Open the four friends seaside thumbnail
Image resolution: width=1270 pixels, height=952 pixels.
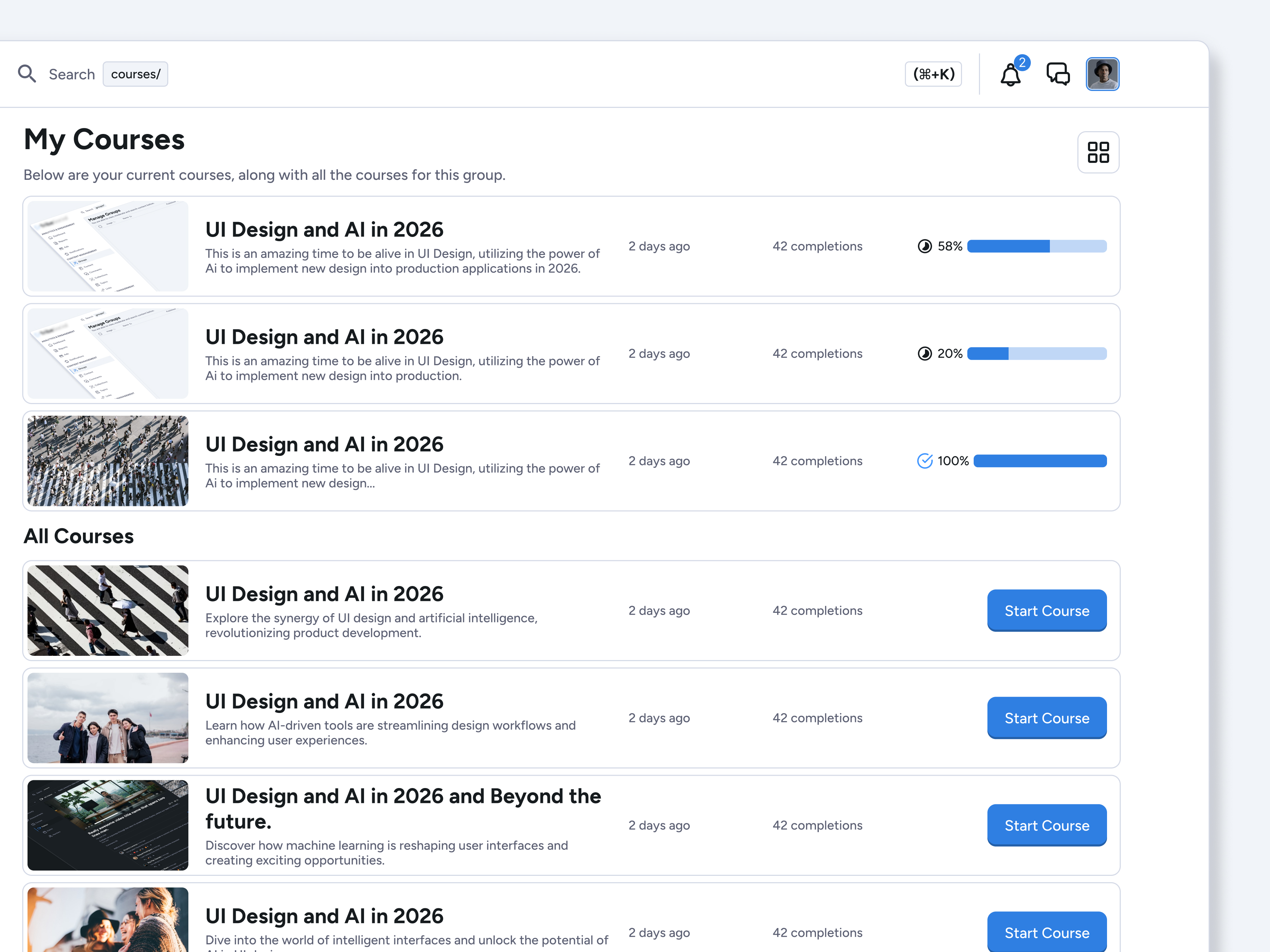point(108,718)
